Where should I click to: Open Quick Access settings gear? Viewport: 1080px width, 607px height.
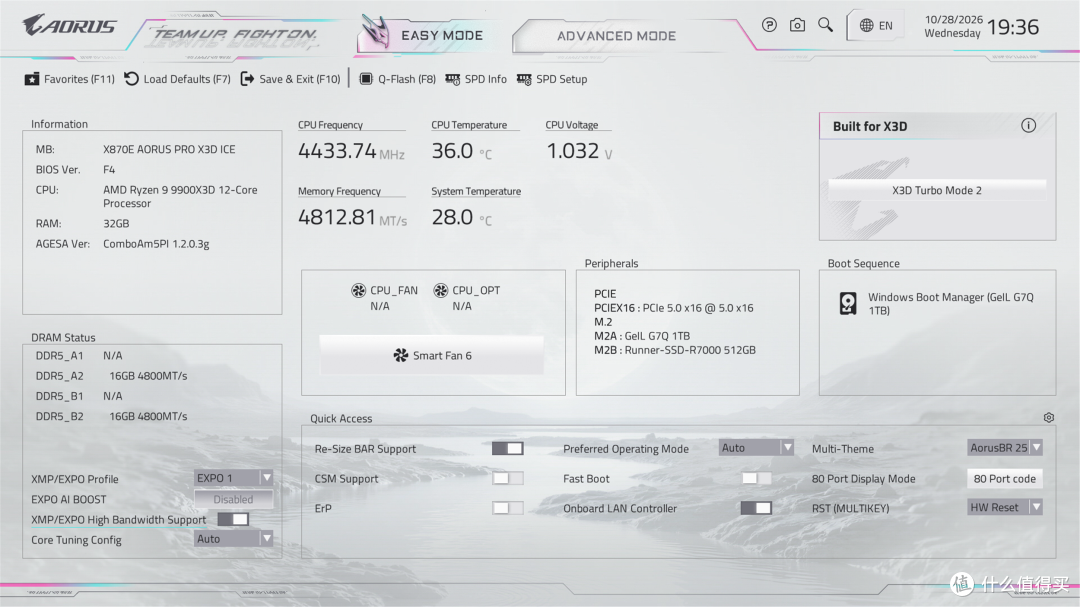pyautogui.click(x=1048, y=418)
